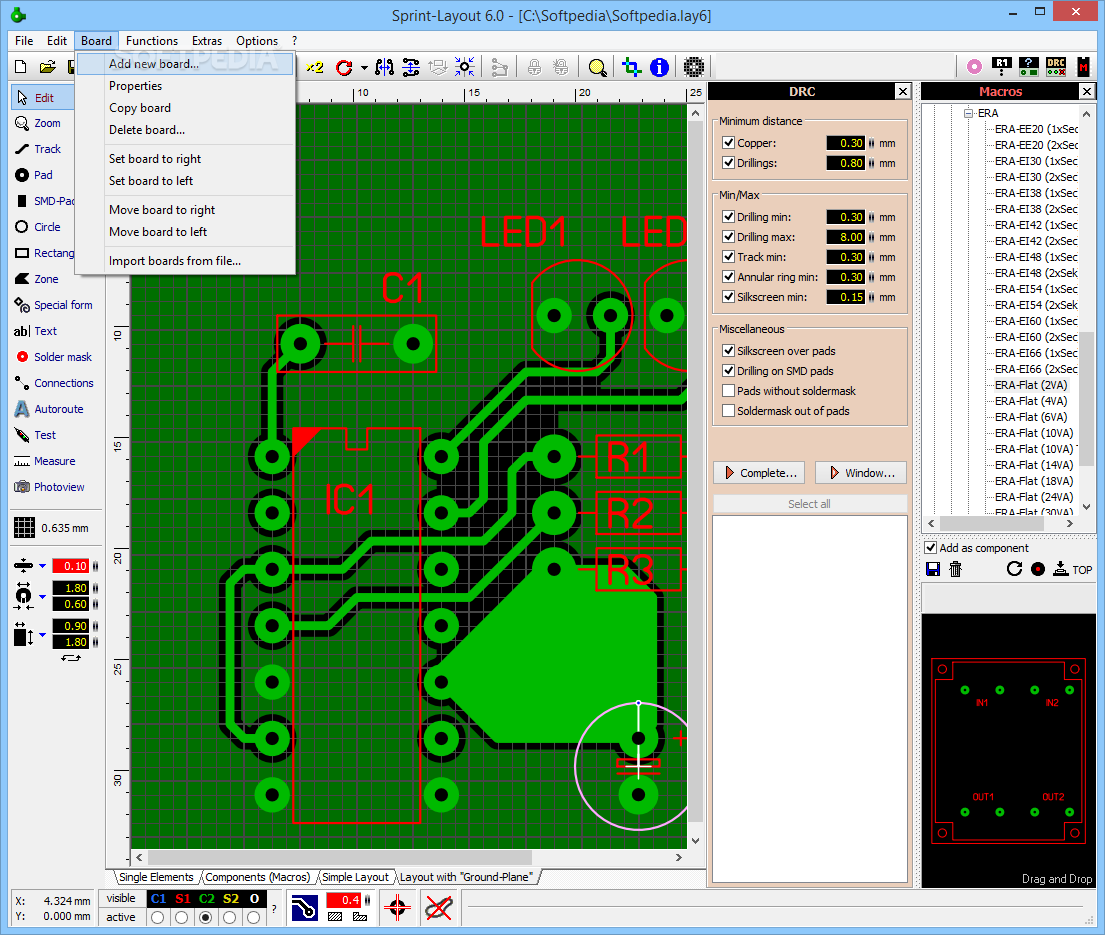
Task: Click the grid size icon
Action: (25, 528)
